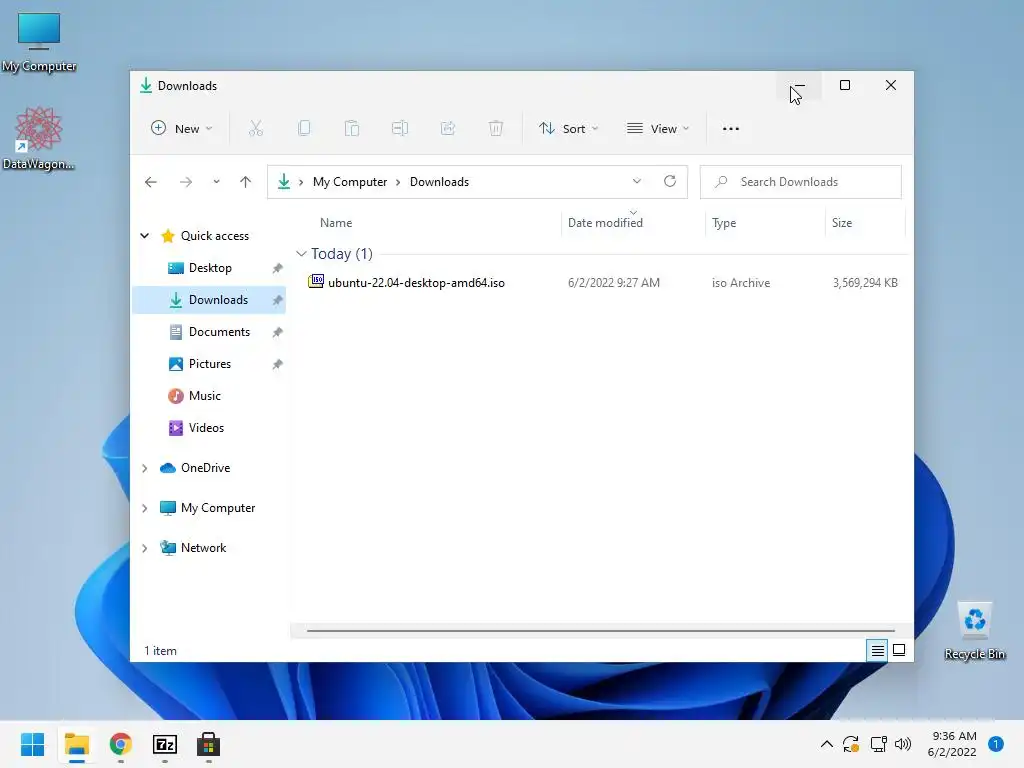Click the Rename icon in toolbar

pyautogui.click(x=400, y=129)
